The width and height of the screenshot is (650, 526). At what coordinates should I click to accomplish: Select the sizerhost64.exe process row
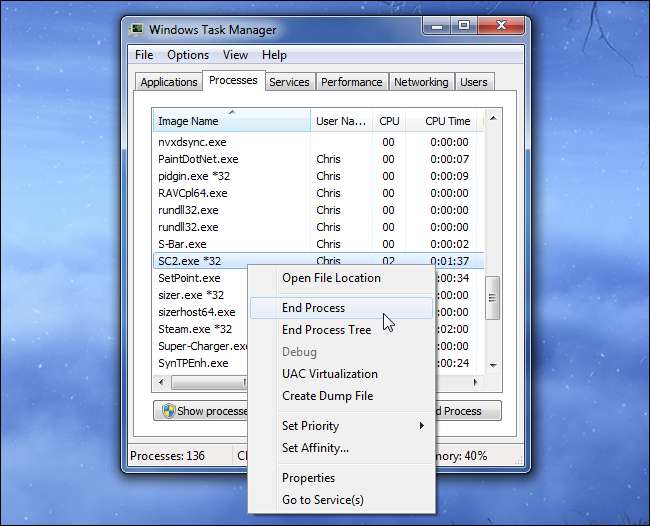(201, 312)
